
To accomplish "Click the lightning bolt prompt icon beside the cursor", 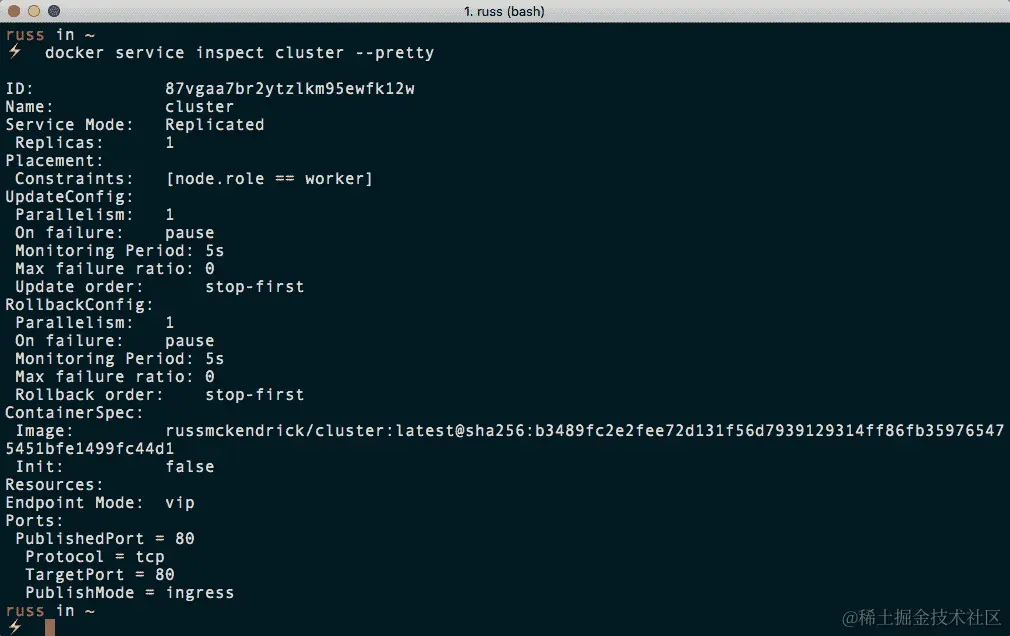I will (x=15, y=627).
